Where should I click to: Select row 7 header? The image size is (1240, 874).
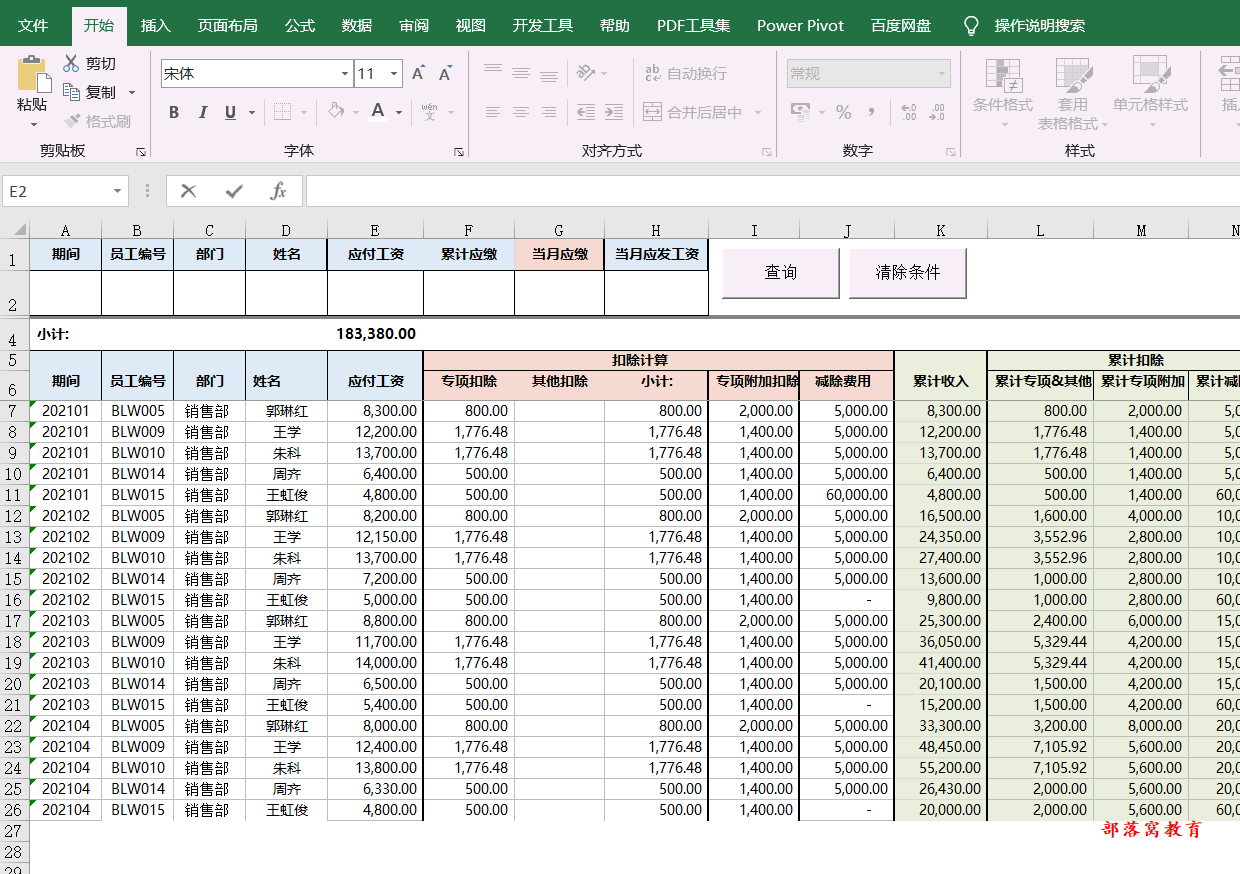[14, 411]
